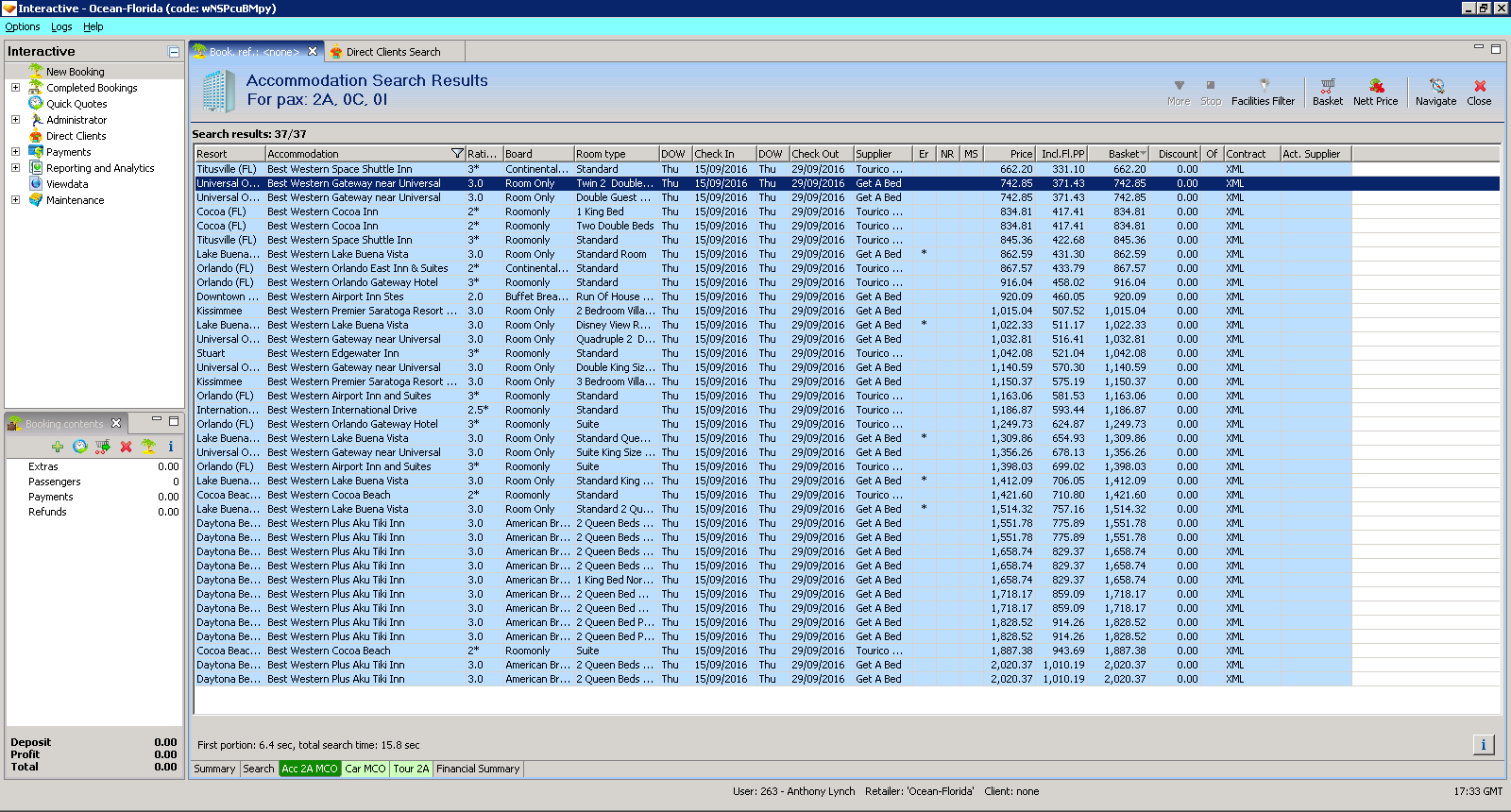
Task: Click the Navigate compass button
Action: (1435, 92)
